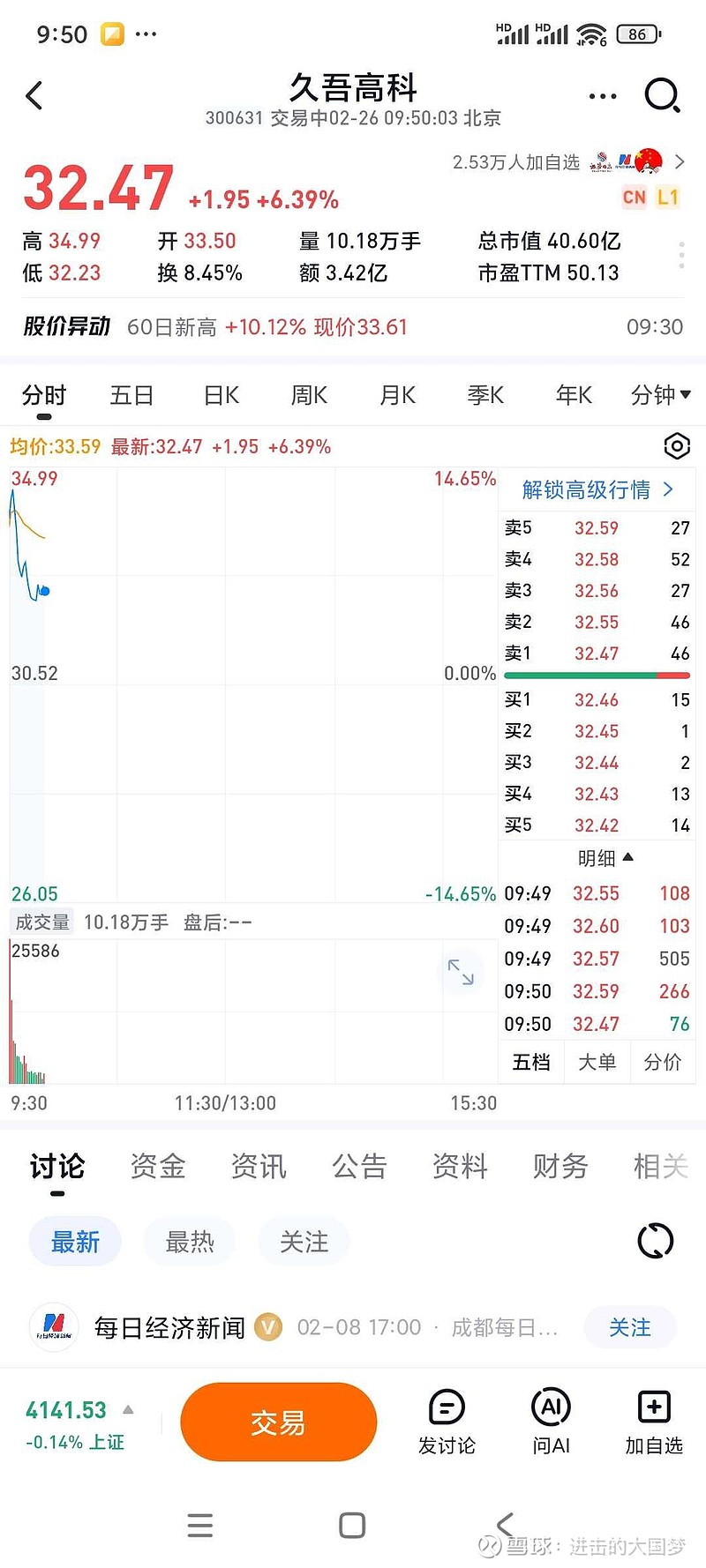Switch to the 大单 view
Image resolution: width=706 pixels, height=1568 pixels.
coord(597,1063)
